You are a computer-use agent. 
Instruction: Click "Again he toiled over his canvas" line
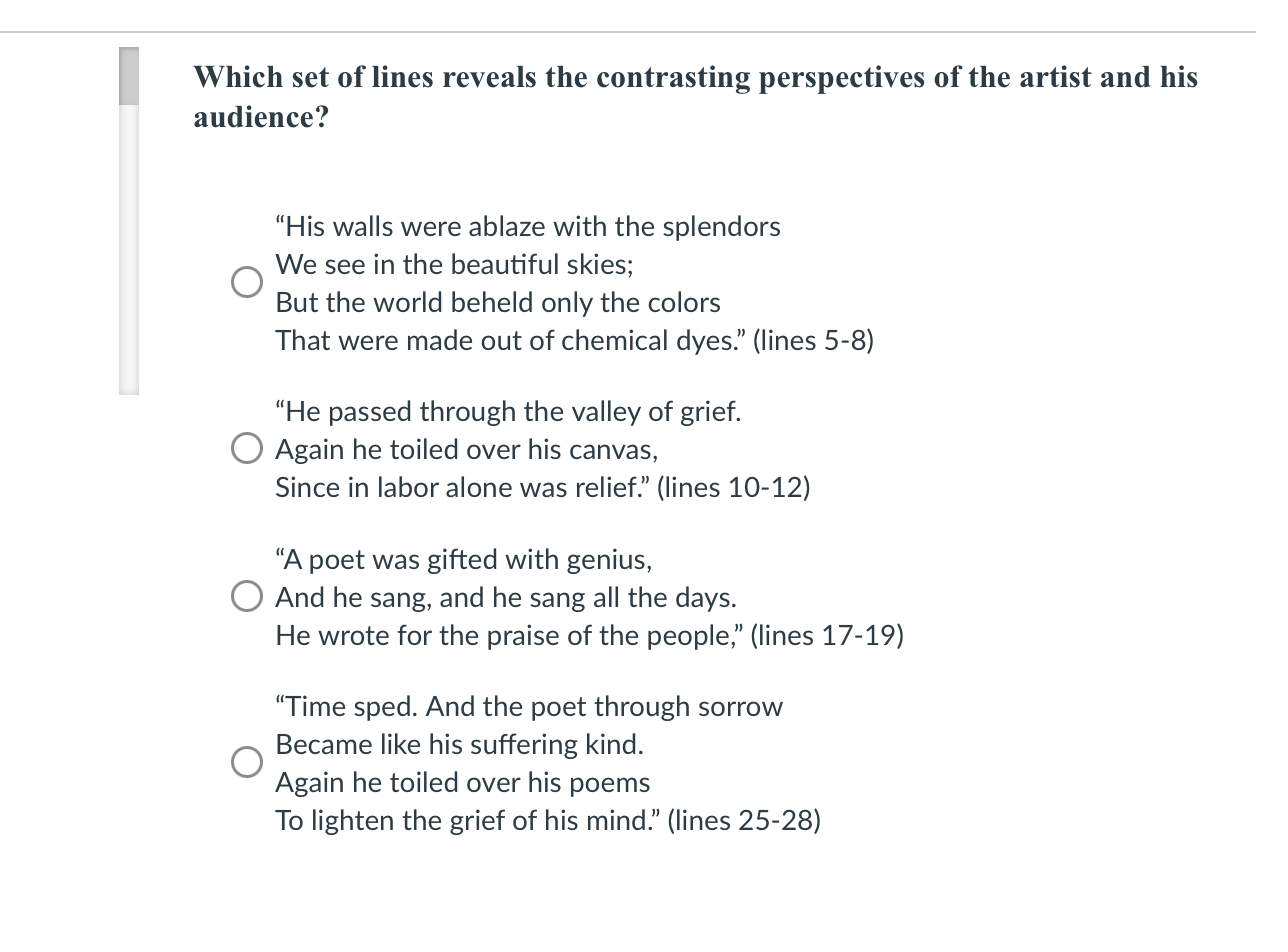pyautogui.click(x=467, y=450)
